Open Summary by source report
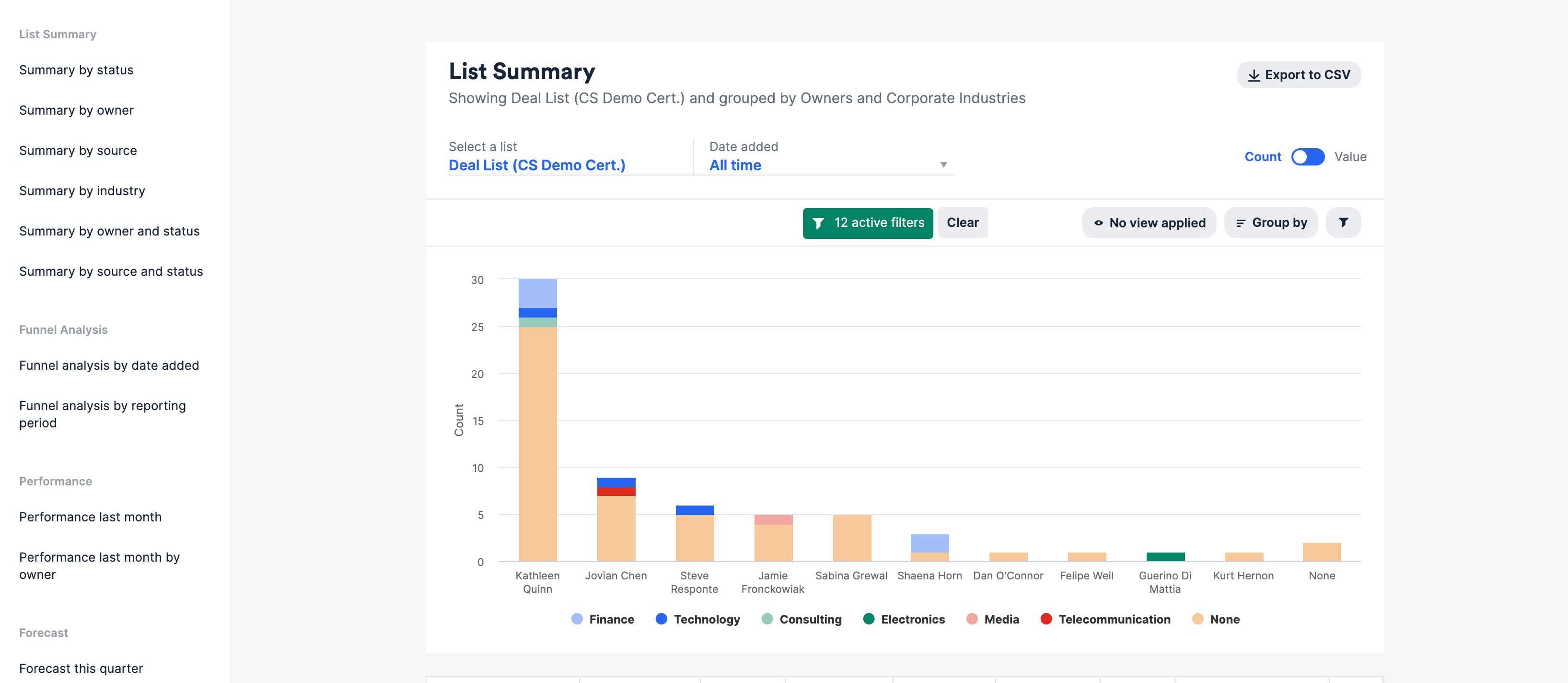 point(78,151)
